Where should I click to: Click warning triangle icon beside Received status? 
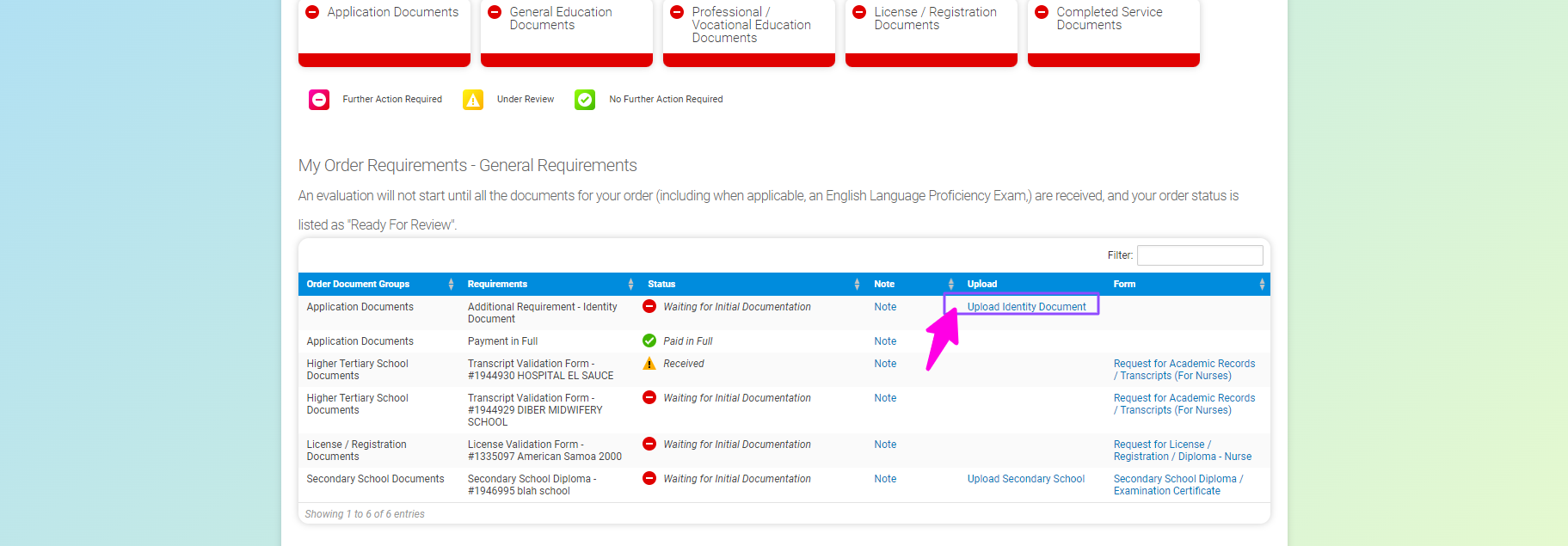[649, 364]
